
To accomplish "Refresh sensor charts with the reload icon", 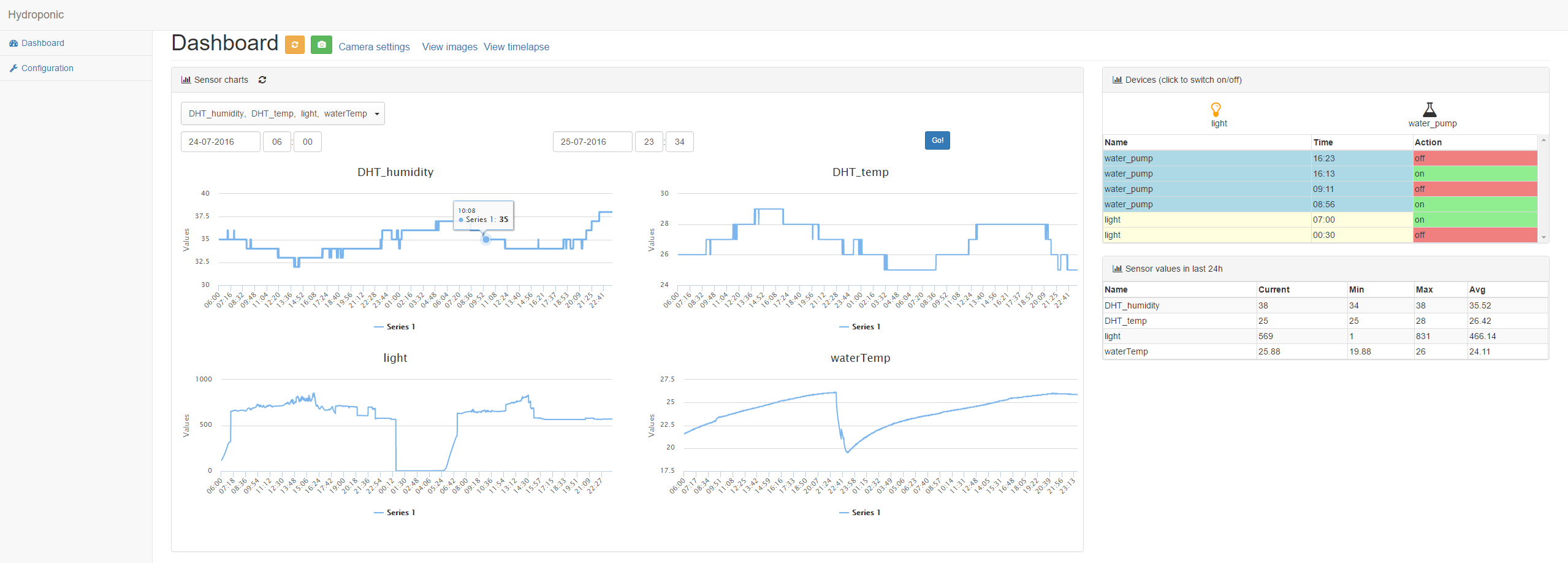I will [x=262, y=80].
